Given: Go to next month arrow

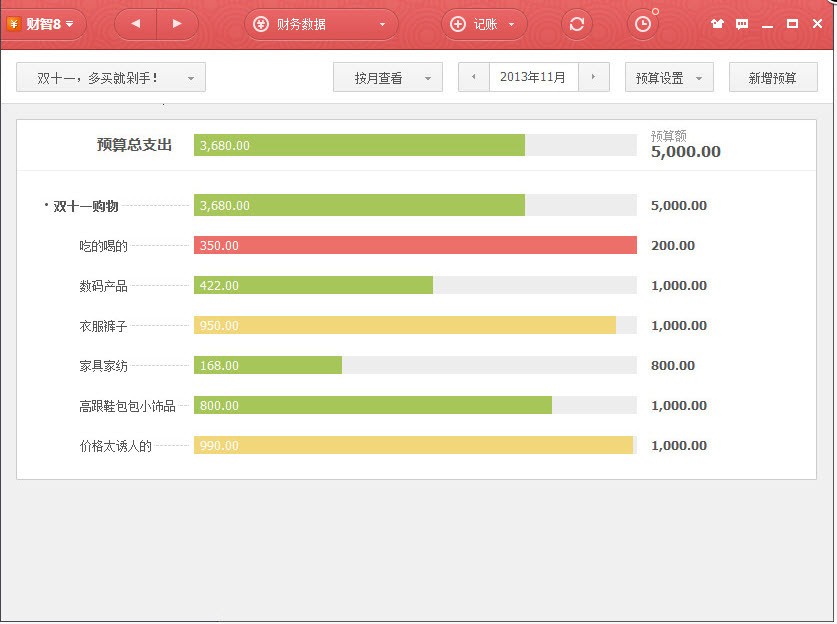Looking at the screenshot, I should (593, 77).
